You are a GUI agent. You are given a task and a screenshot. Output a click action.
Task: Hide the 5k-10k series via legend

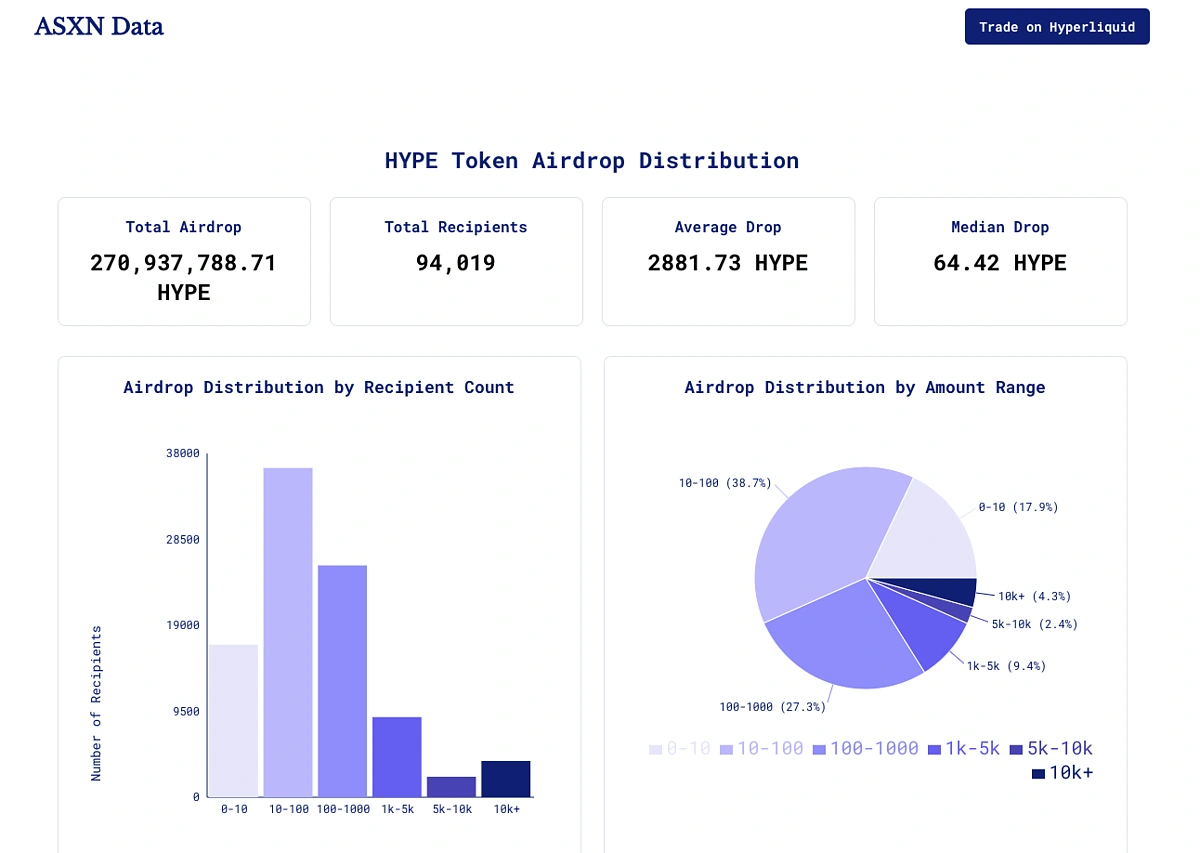coord(1050,748)
